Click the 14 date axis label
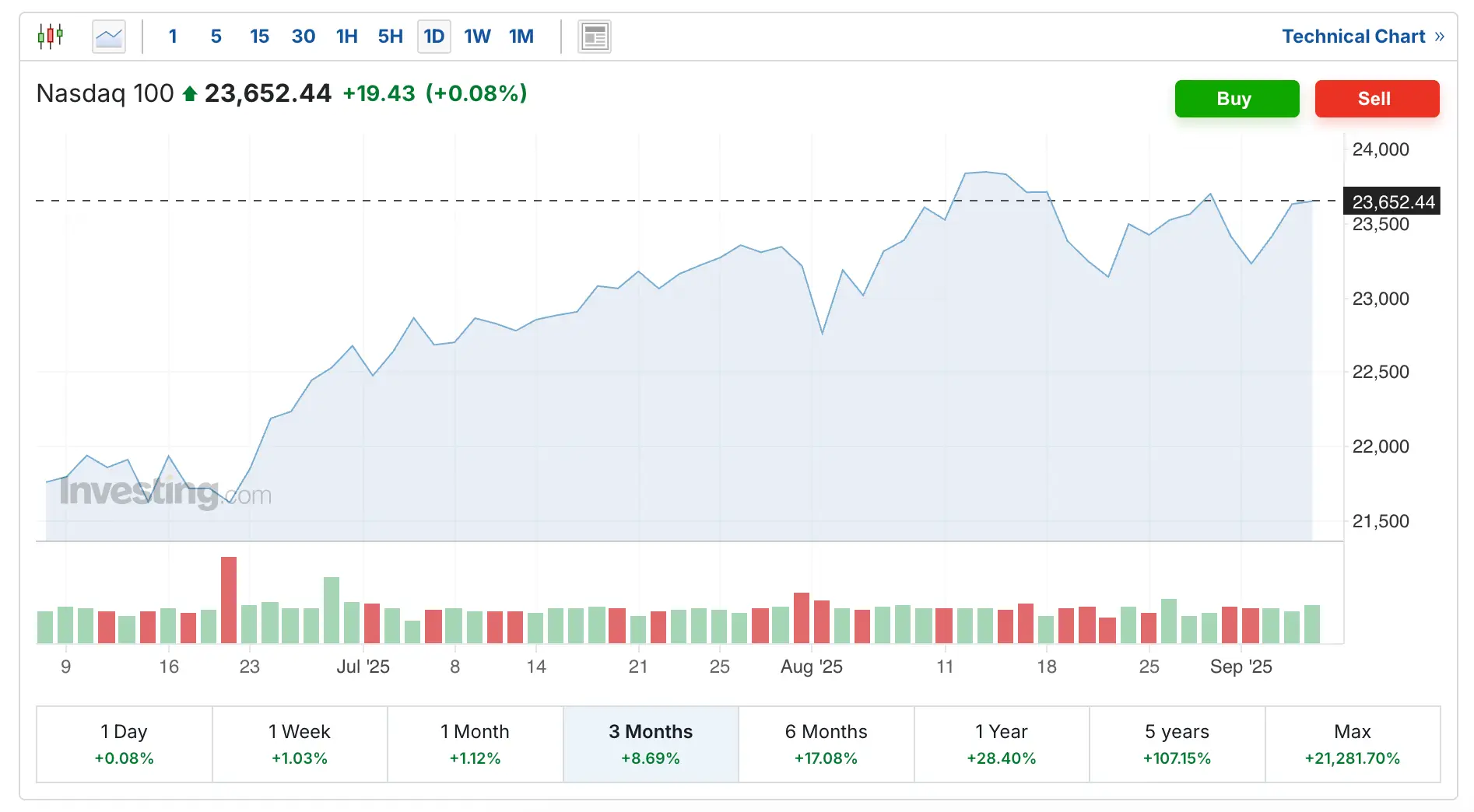 [x=536, y=667]
